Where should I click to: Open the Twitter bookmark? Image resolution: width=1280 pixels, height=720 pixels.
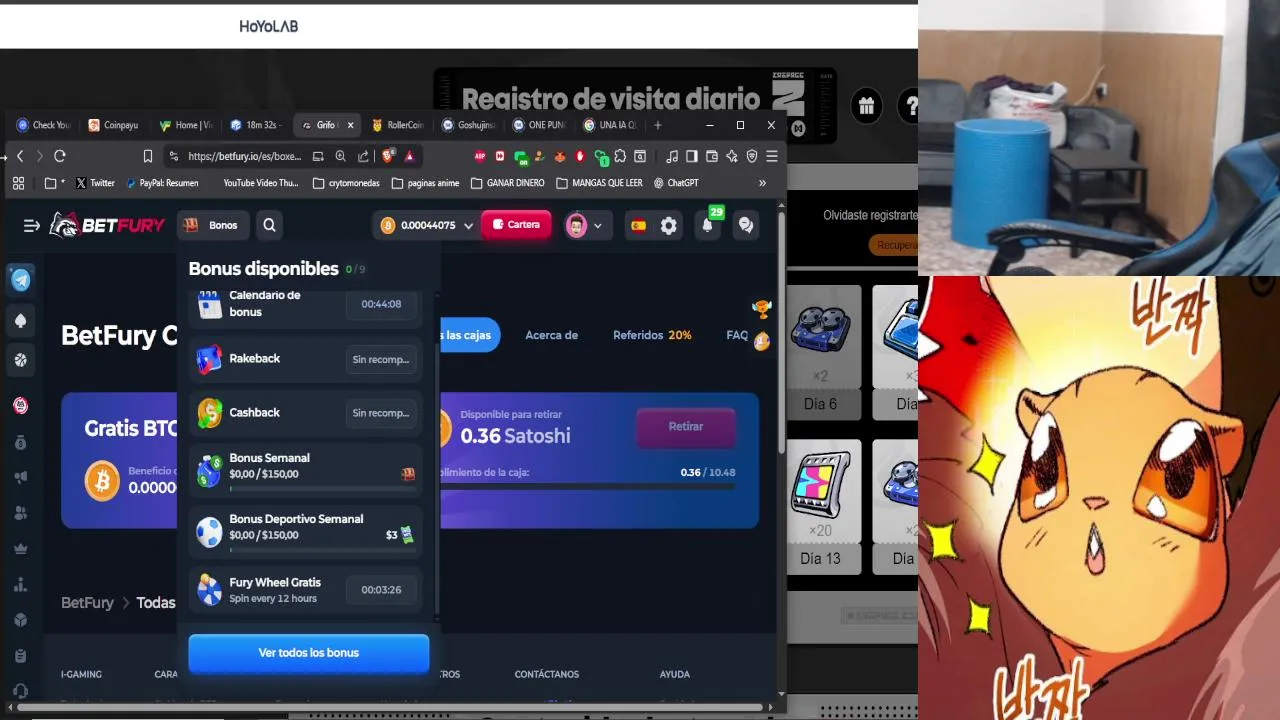pos(95,183)
